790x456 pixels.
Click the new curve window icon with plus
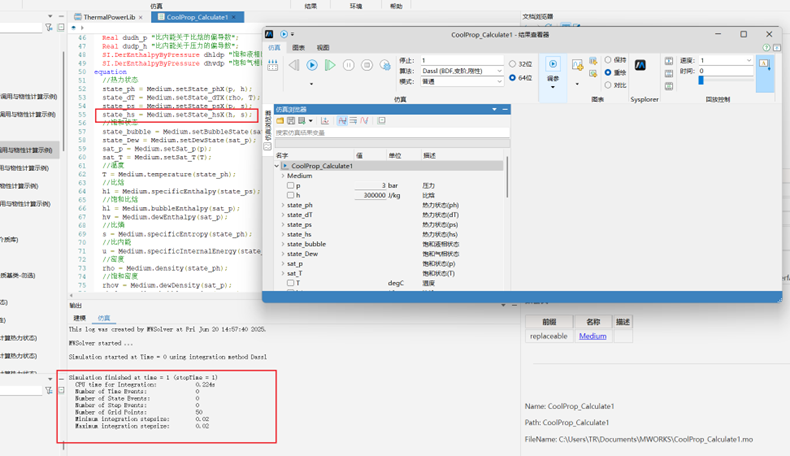[577, 65]
